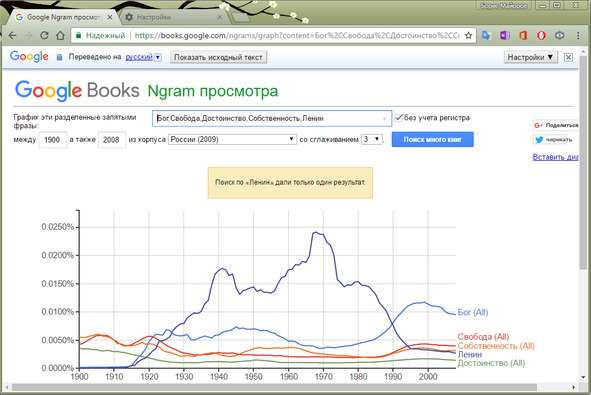Open the smoothing value 3 dropdown
The height and width of the screenshot is (395, 591).
point(372,139)
